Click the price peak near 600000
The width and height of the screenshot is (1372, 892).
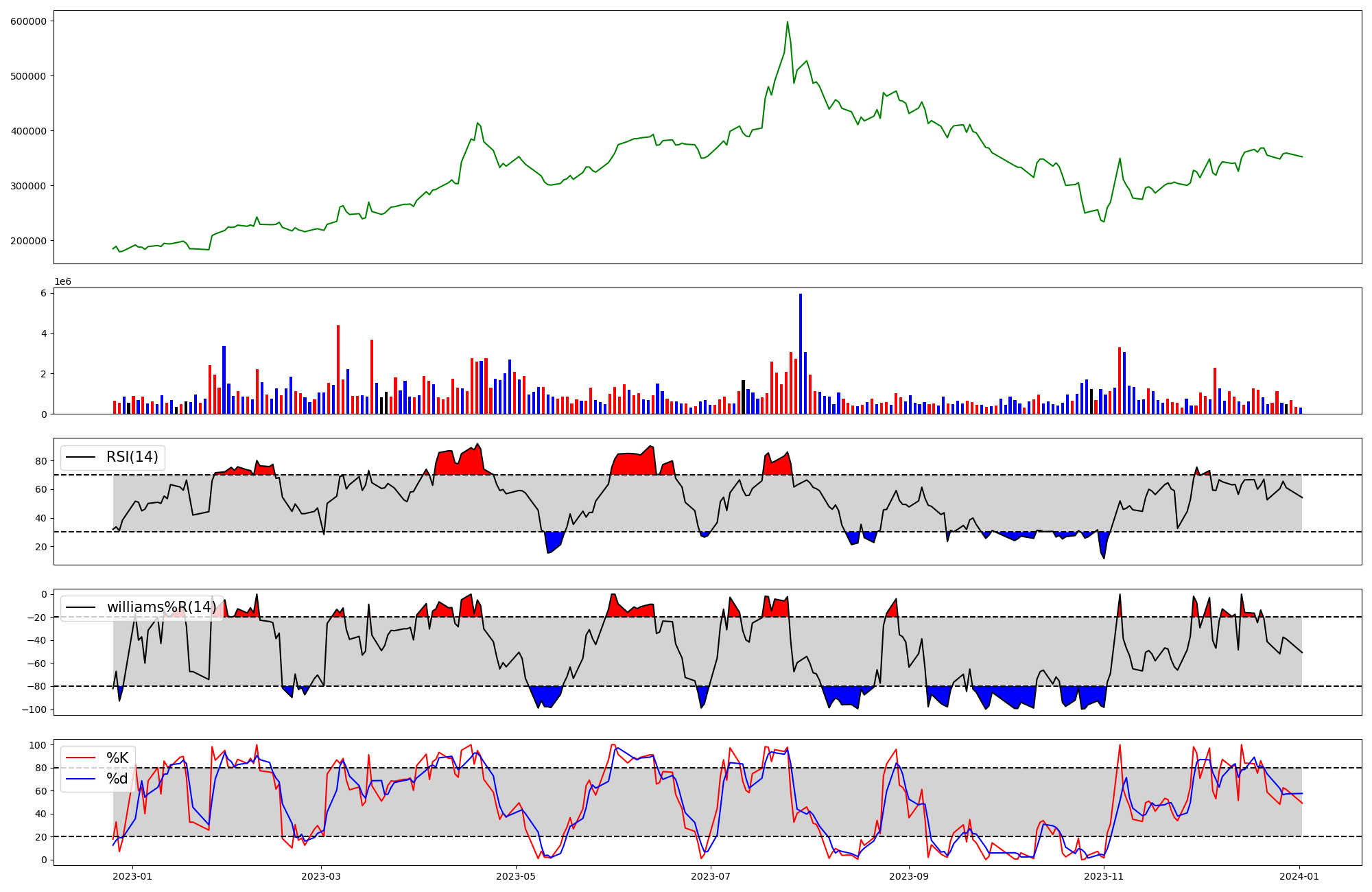788,23
